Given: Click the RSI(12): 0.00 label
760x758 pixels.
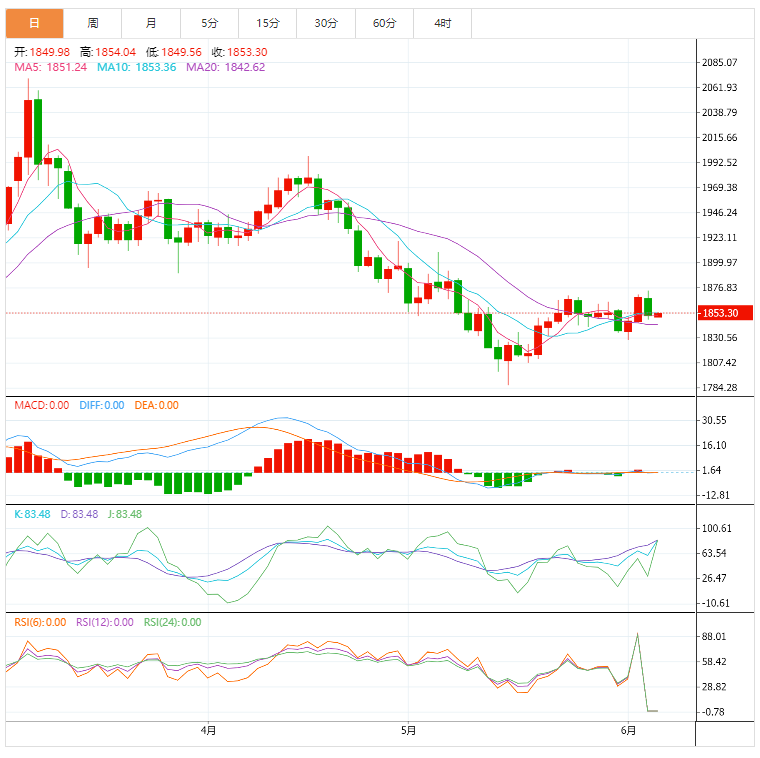Looking at the screenshot, I should [x=105, y=622].
